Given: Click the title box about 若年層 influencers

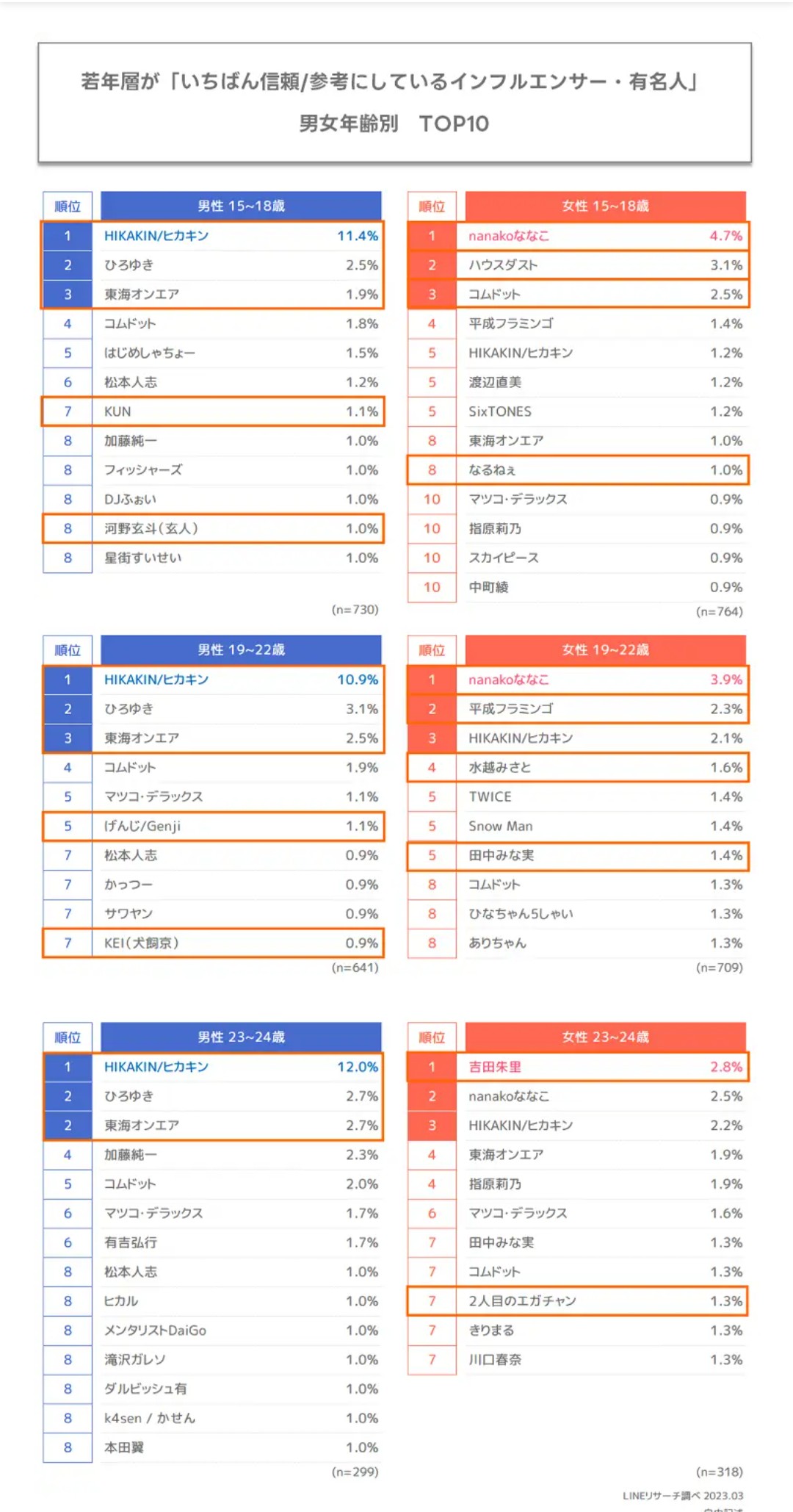Looking at the screenshot, I should coord(395,102).
